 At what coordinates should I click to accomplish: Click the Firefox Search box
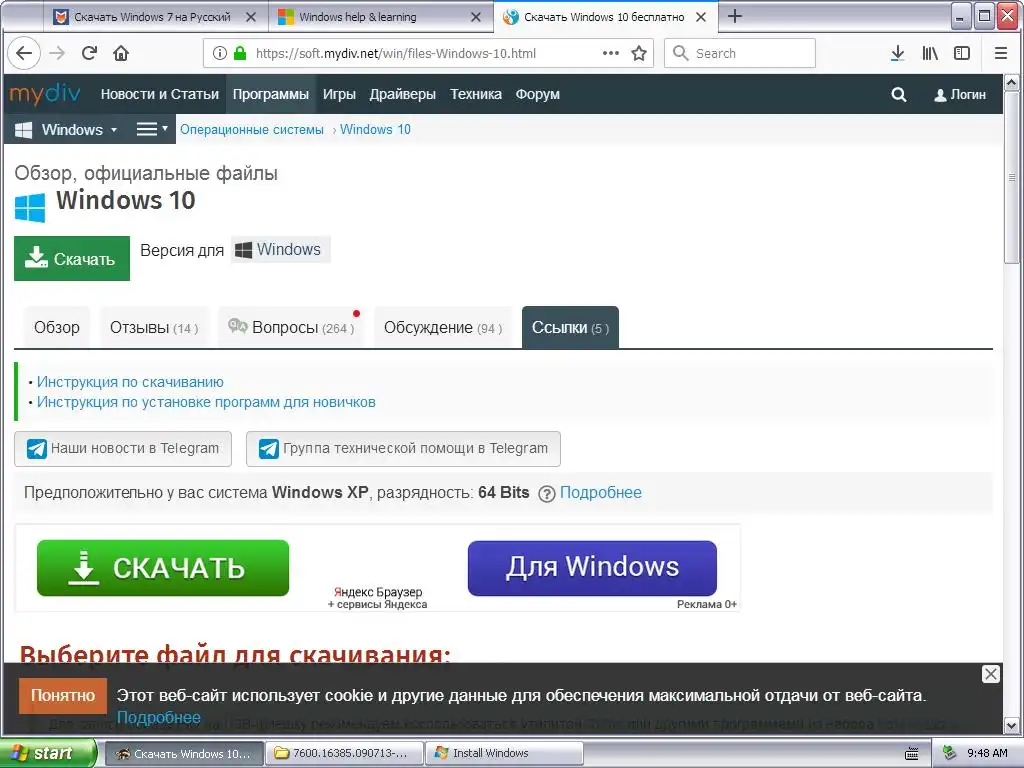[740, 53]
